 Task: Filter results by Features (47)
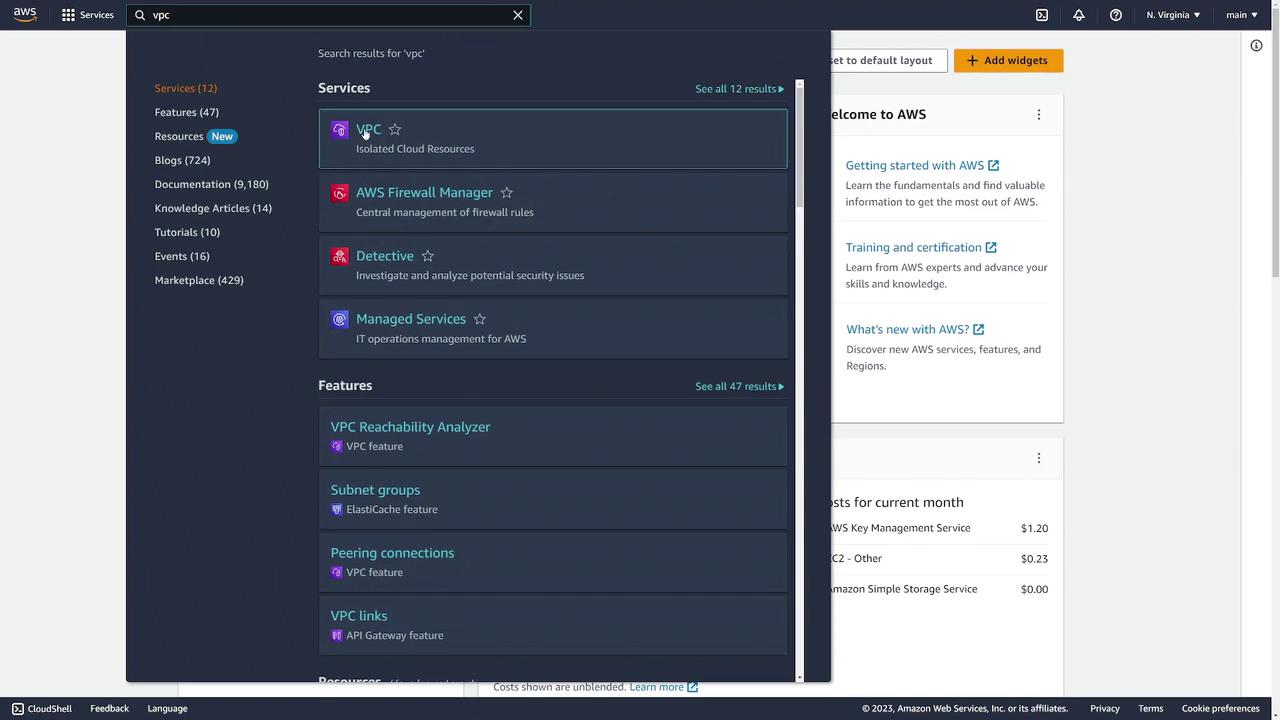pyautogui.click(x=187, y=112)
